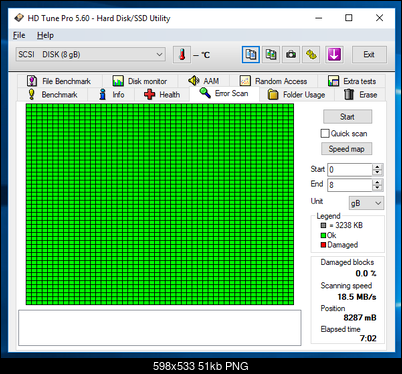Click the '7:02' elapsed time value
The height and width of the screenshot is (374, 402).
pos(368,338)
